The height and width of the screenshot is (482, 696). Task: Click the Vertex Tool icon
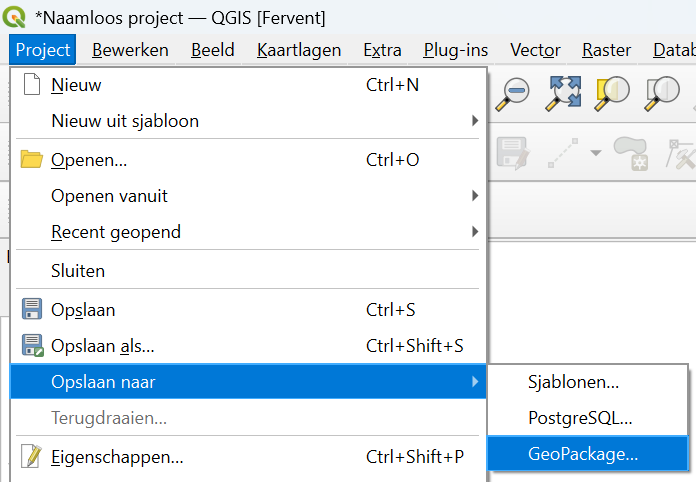682,153
